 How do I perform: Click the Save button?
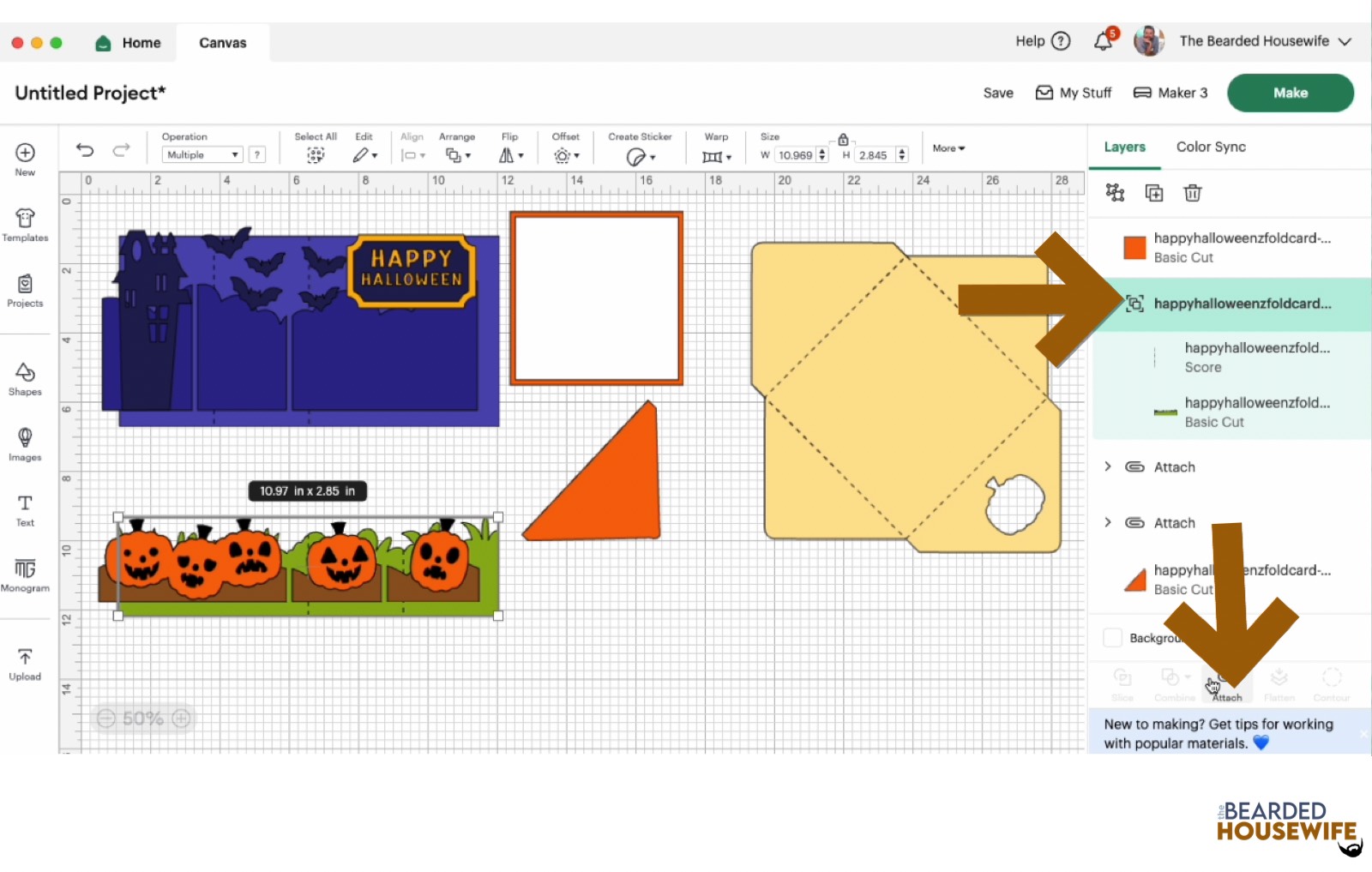click(x=997, y=93)
